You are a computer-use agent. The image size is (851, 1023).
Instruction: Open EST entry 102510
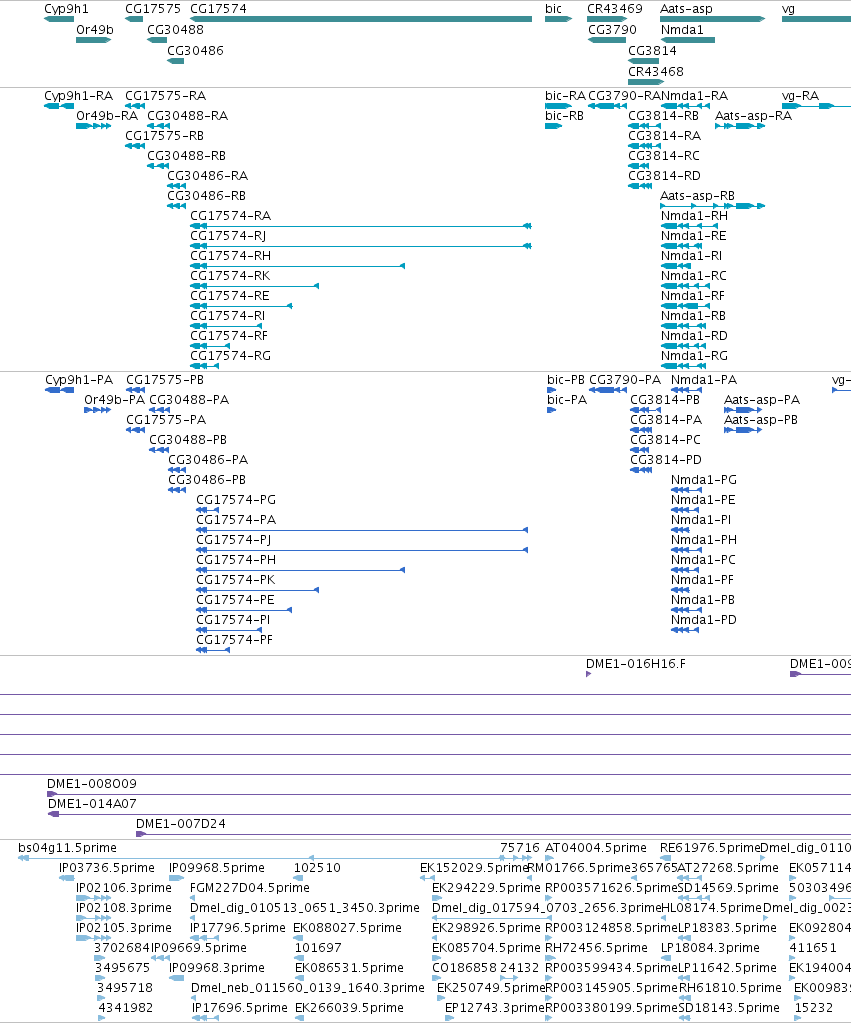pos(317,868)
